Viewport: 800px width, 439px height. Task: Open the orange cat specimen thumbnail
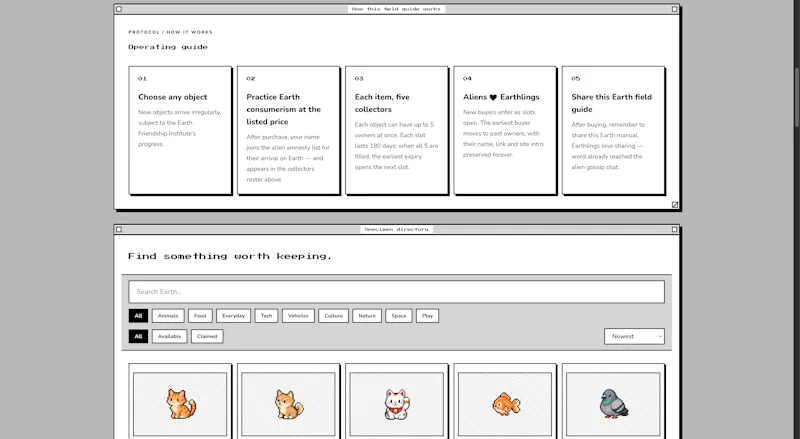click(180, 404)
